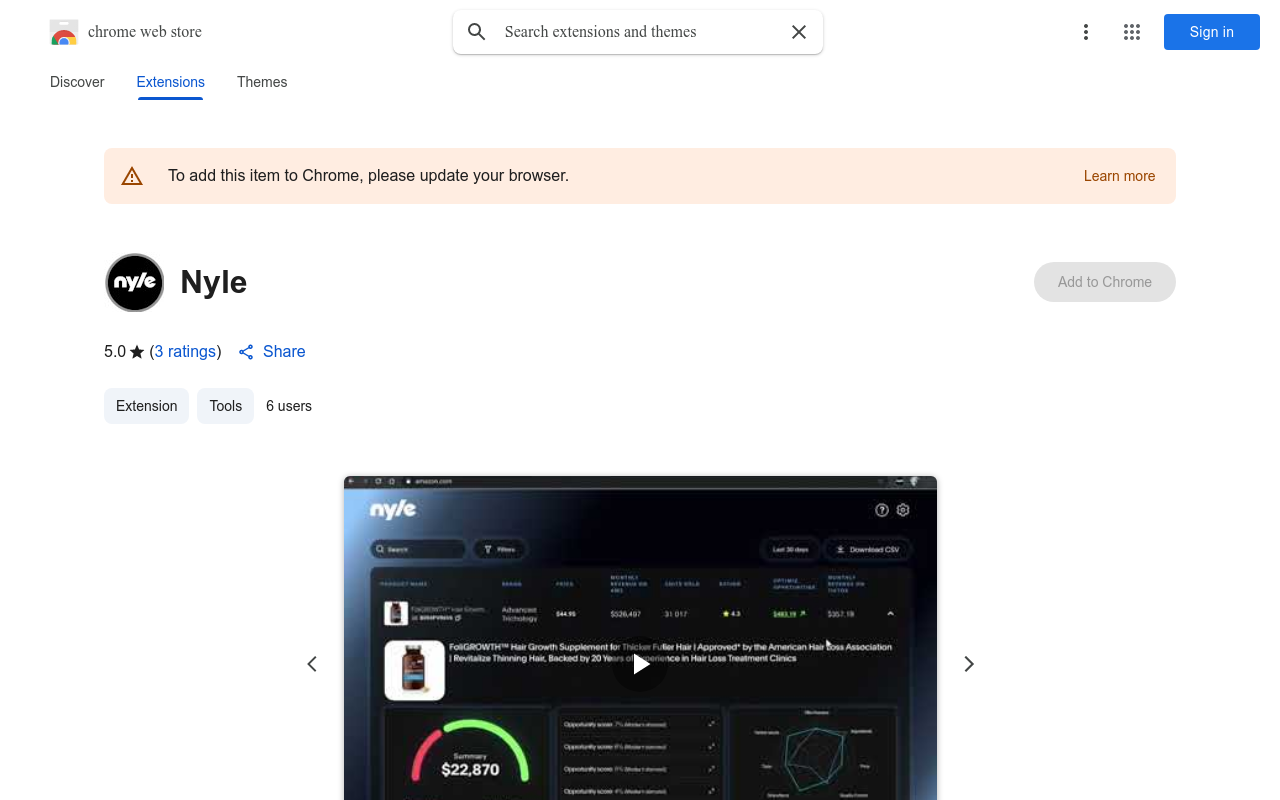
Task: Click the 5.0 rating value
Action: 115,352
